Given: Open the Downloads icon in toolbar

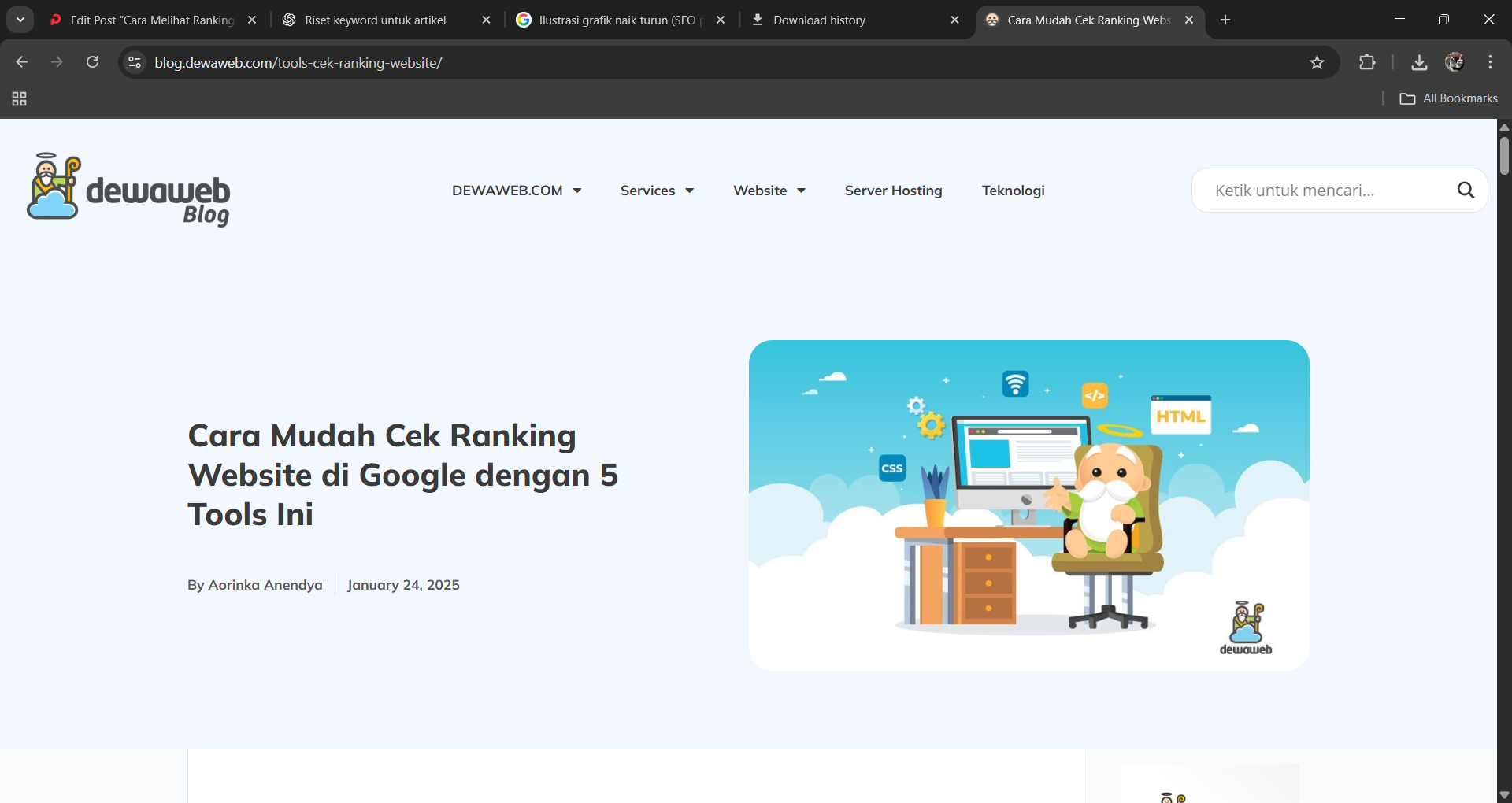Looking at the screenshot, I should [1419, 62].
